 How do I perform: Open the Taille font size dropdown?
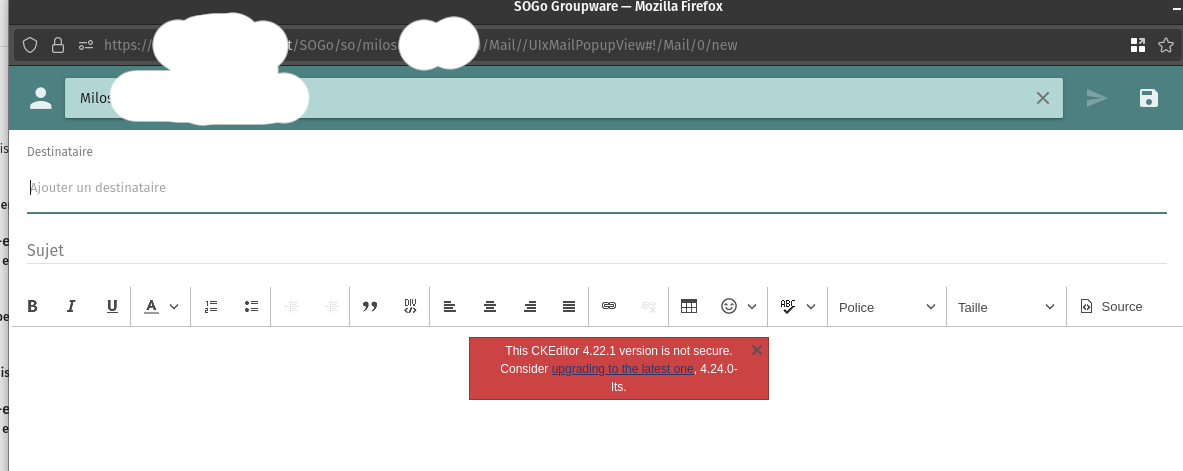(1006, 307)
